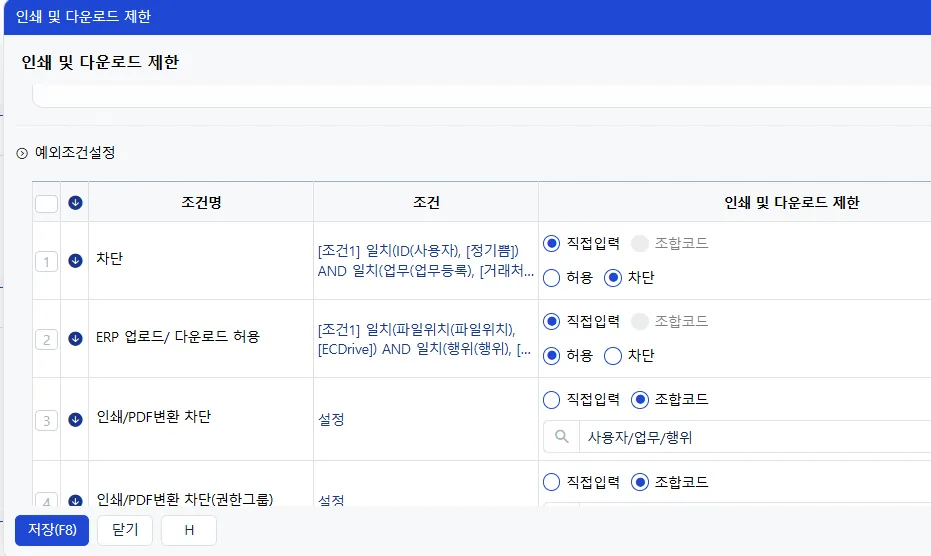The image size is (931, 556).
Task: Open the 설정 link for 인쇄/PDF변환 차단
Action: [x=331, y=419]
